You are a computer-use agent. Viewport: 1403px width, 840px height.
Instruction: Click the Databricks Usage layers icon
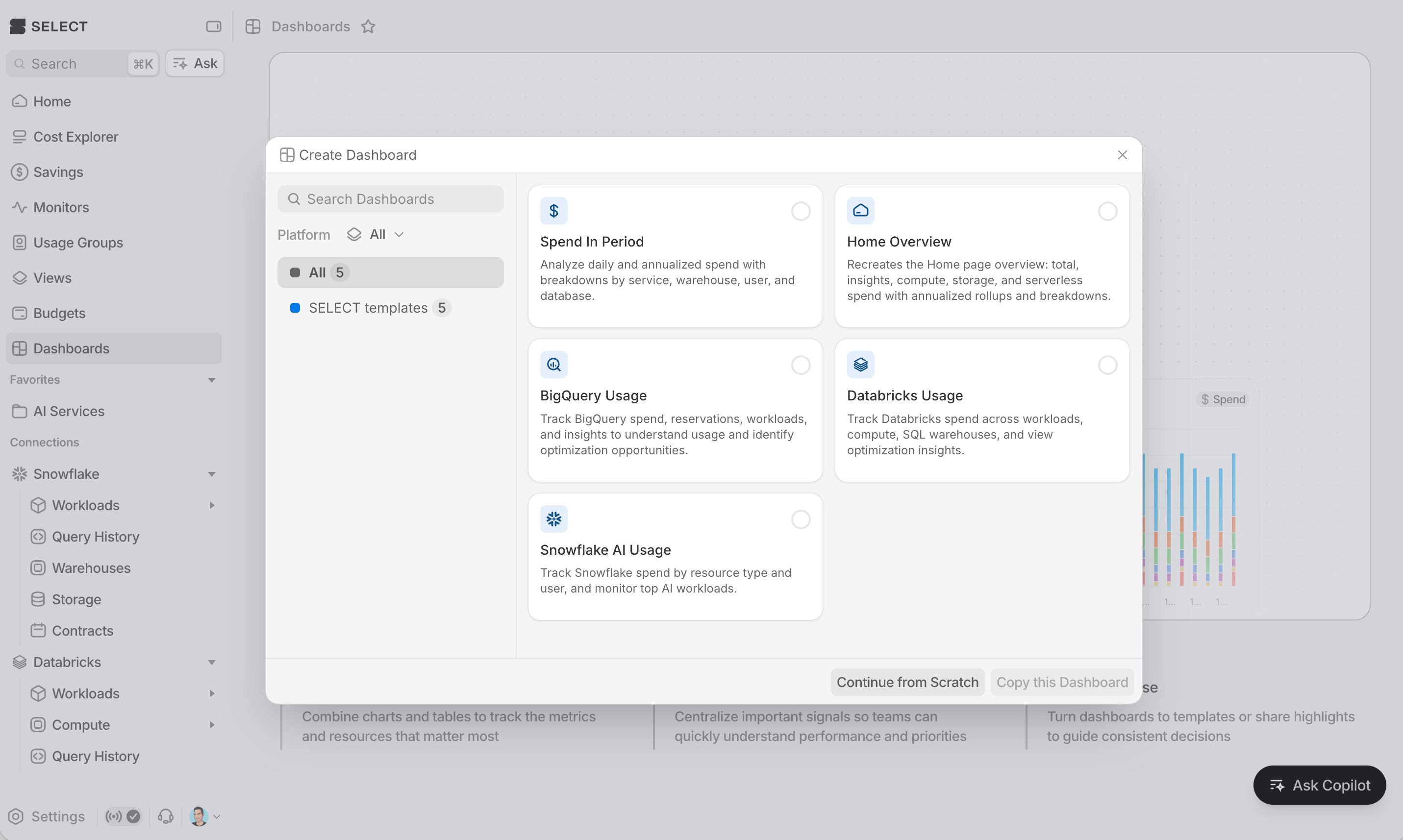(861, 365)
